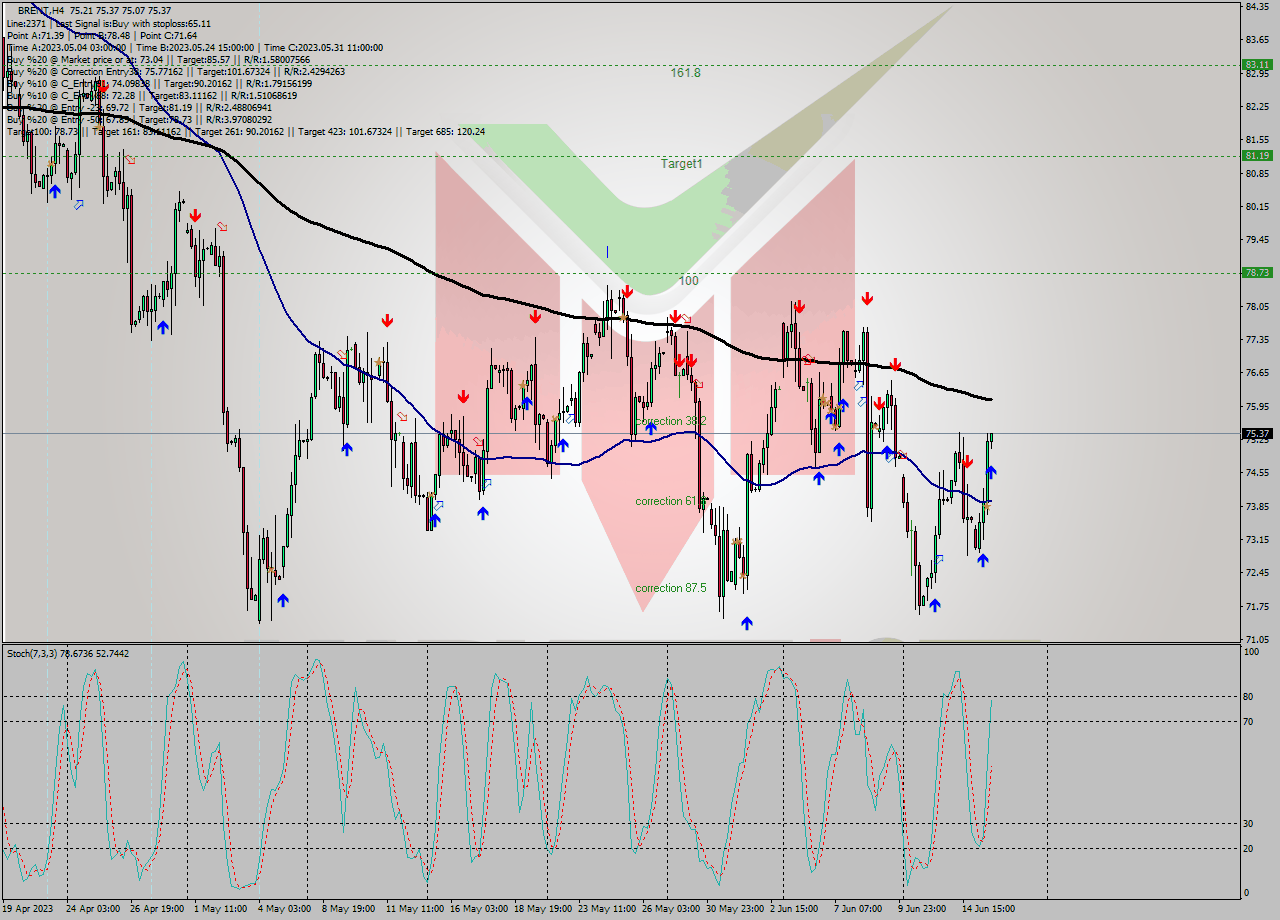
Task: Click the green 83.11 price tag
Action: point(1257,64)
